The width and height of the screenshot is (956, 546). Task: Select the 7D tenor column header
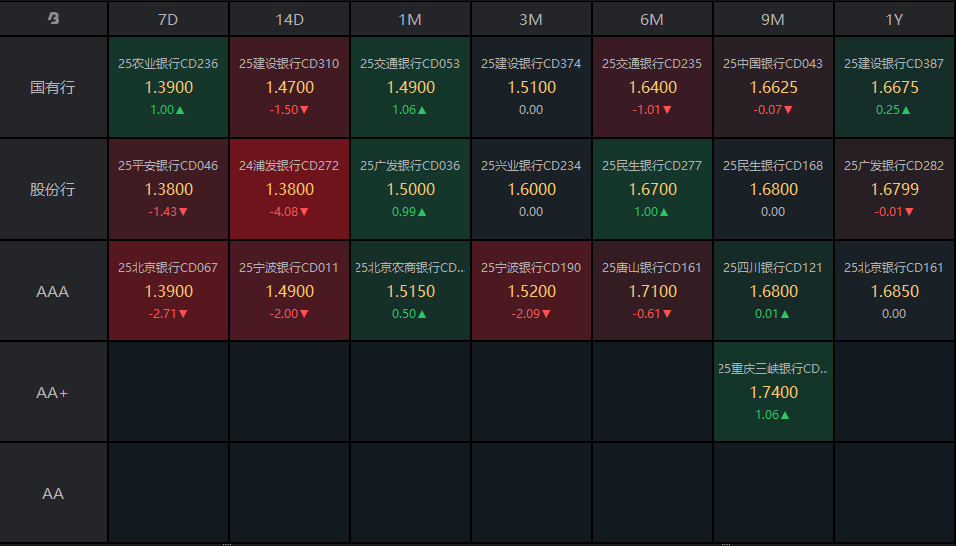168,19
